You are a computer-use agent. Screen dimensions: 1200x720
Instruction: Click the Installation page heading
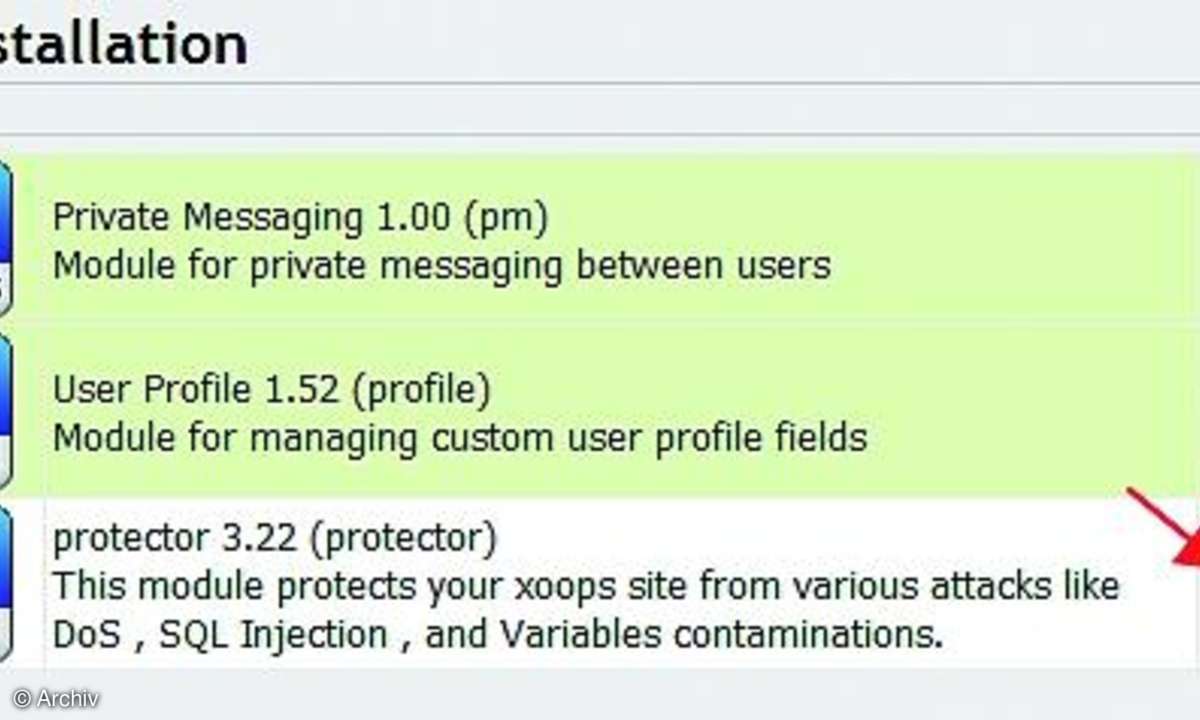(123, 45)
